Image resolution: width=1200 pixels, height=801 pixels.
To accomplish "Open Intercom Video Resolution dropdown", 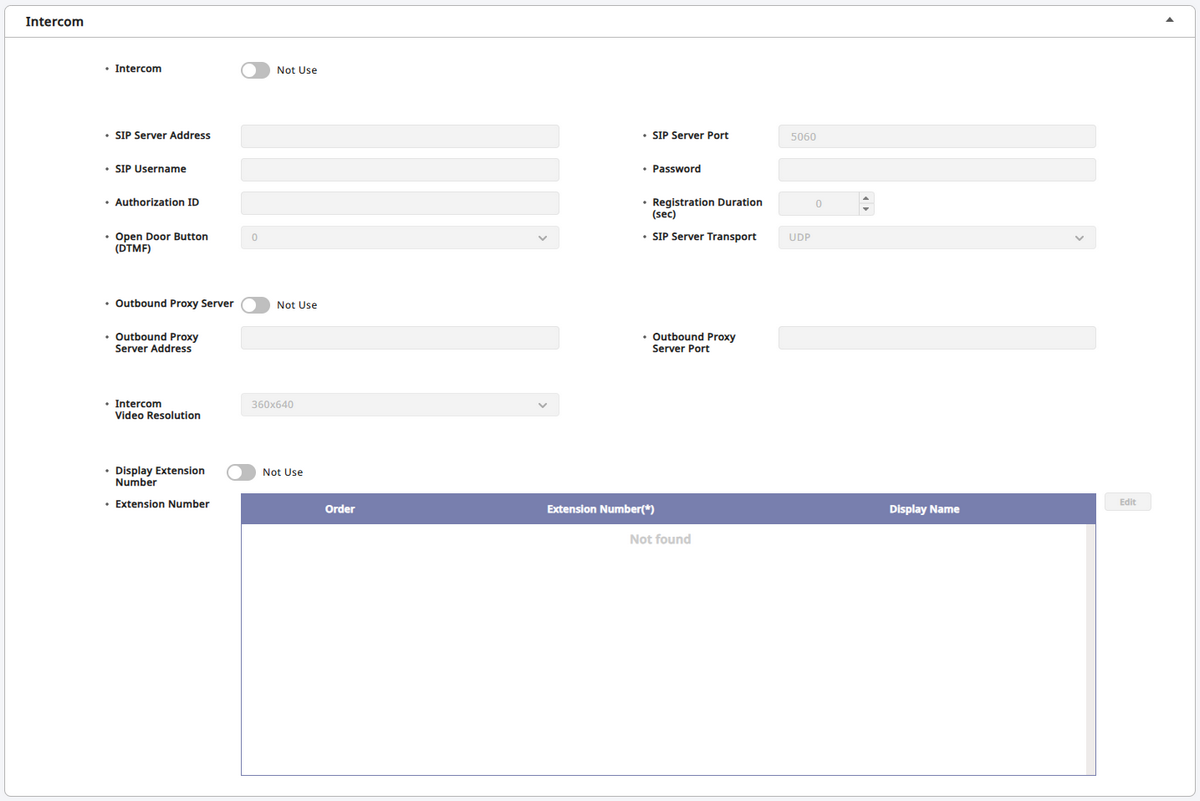I will click(x=400, y=405).
